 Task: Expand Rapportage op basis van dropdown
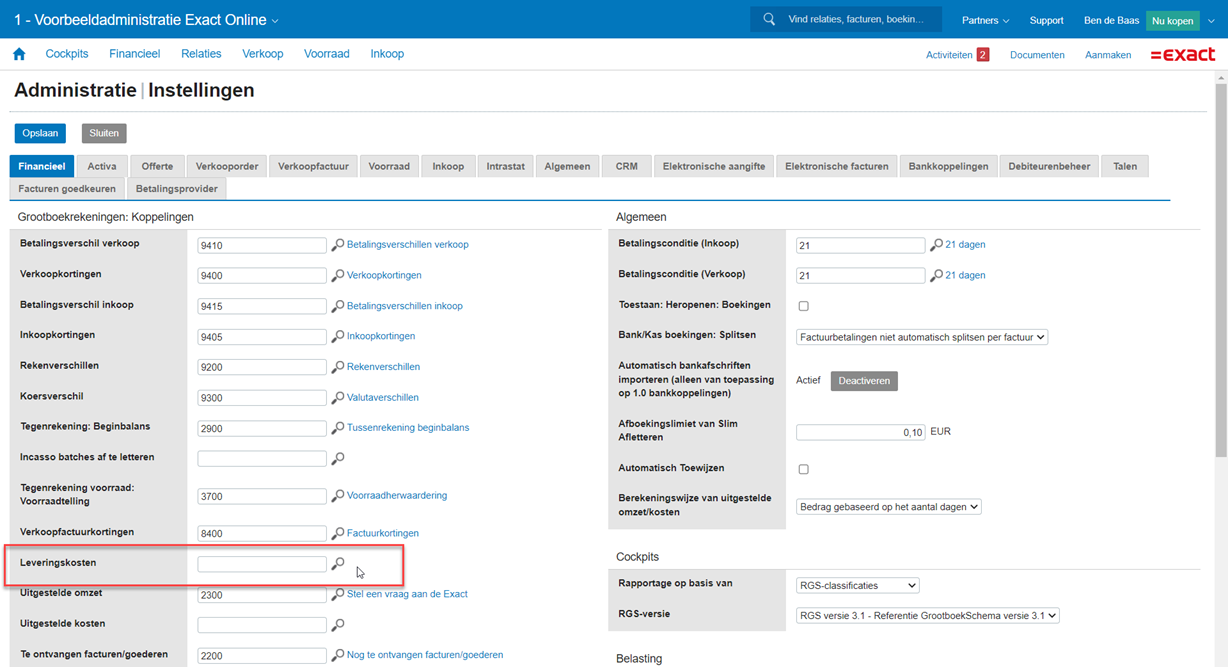857,586
